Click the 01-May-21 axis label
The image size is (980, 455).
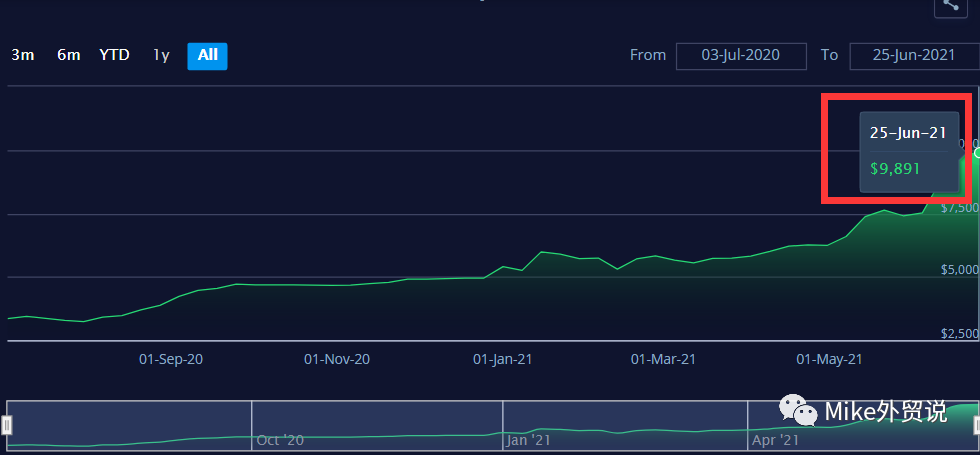829,359
